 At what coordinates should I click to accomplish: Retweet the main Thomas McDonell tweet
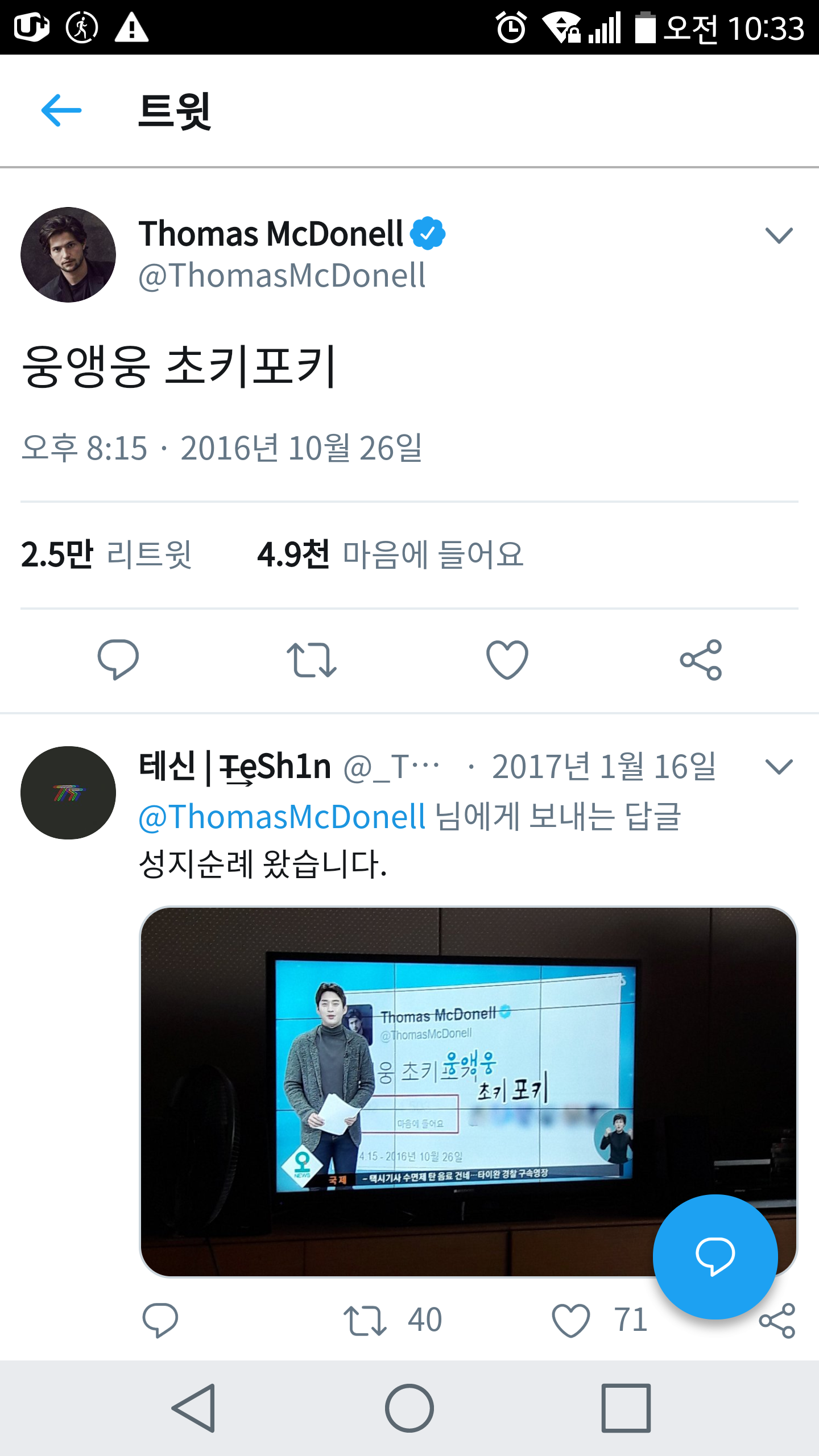[312, 660]
